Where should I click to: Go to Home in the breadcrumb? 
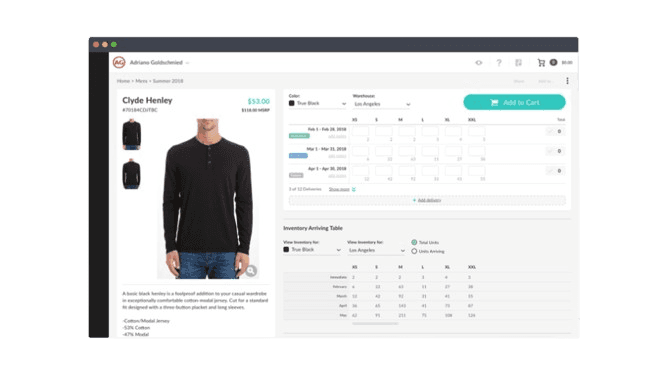pos(123,81)
